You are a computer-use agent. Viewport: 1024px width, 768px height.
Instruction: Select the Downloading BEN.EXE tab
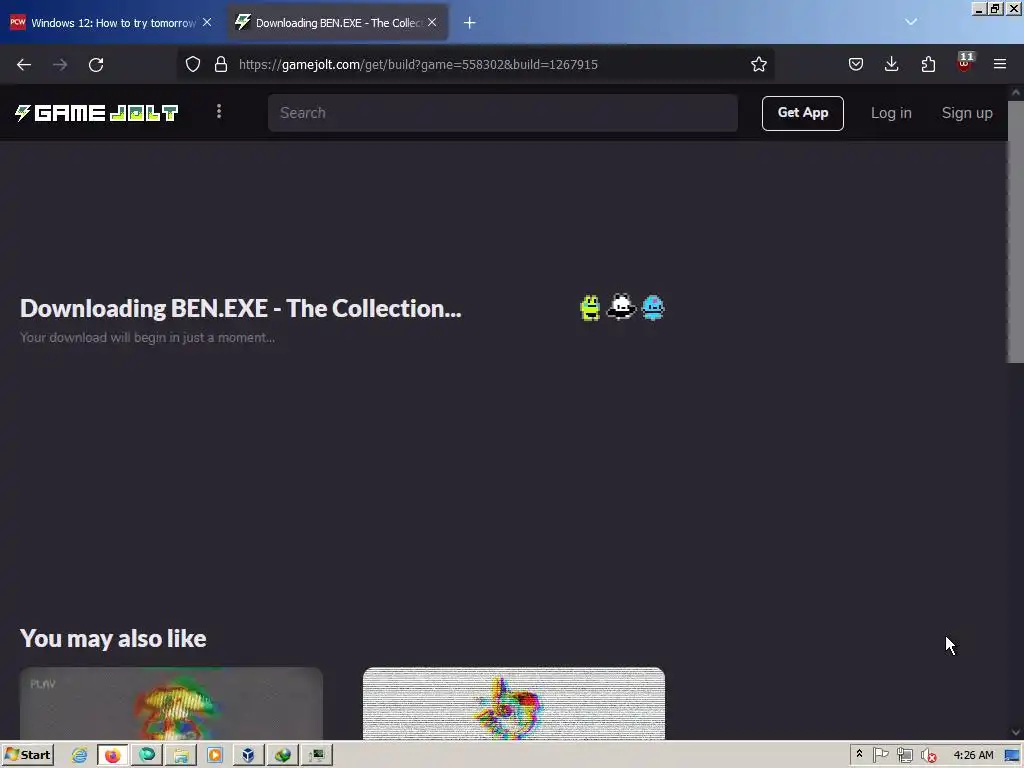[338, 23]
